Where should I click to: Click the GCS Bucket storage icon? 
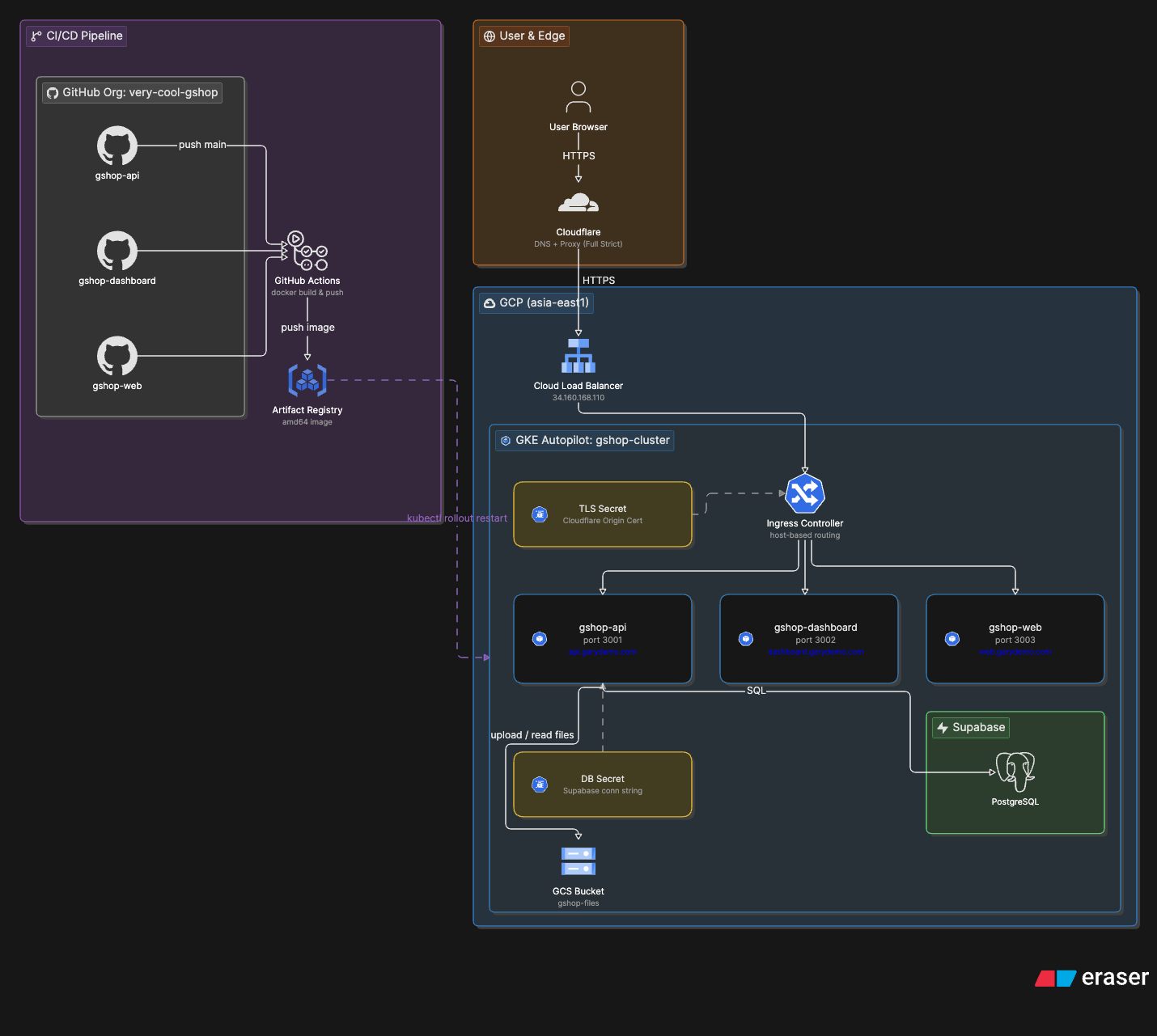tap(578, 861)
